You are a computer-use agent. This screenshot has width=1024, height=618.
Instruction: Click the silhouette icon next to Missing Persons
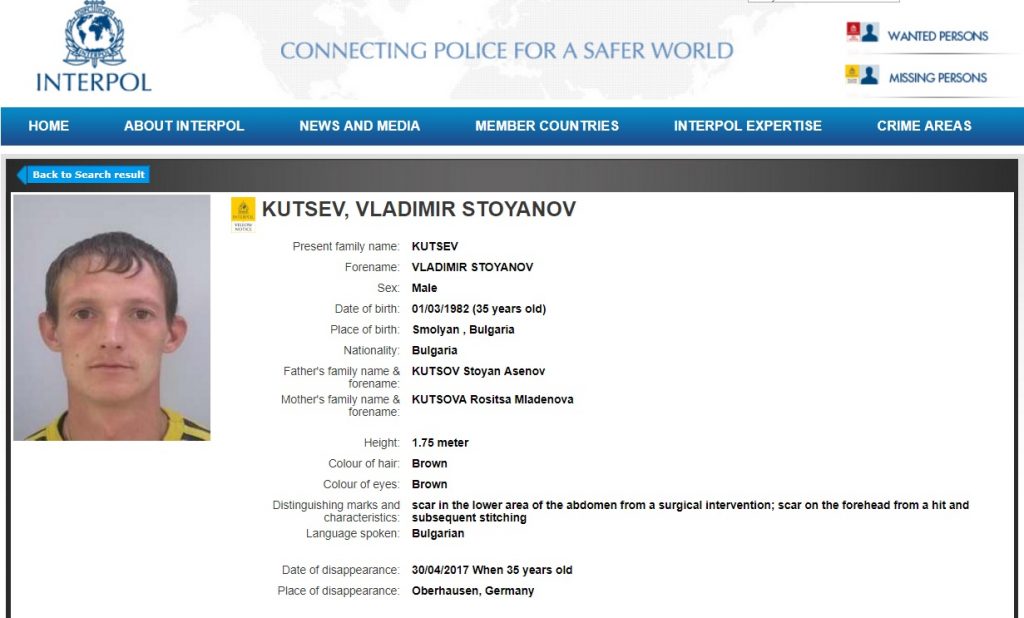coord(869,74)
